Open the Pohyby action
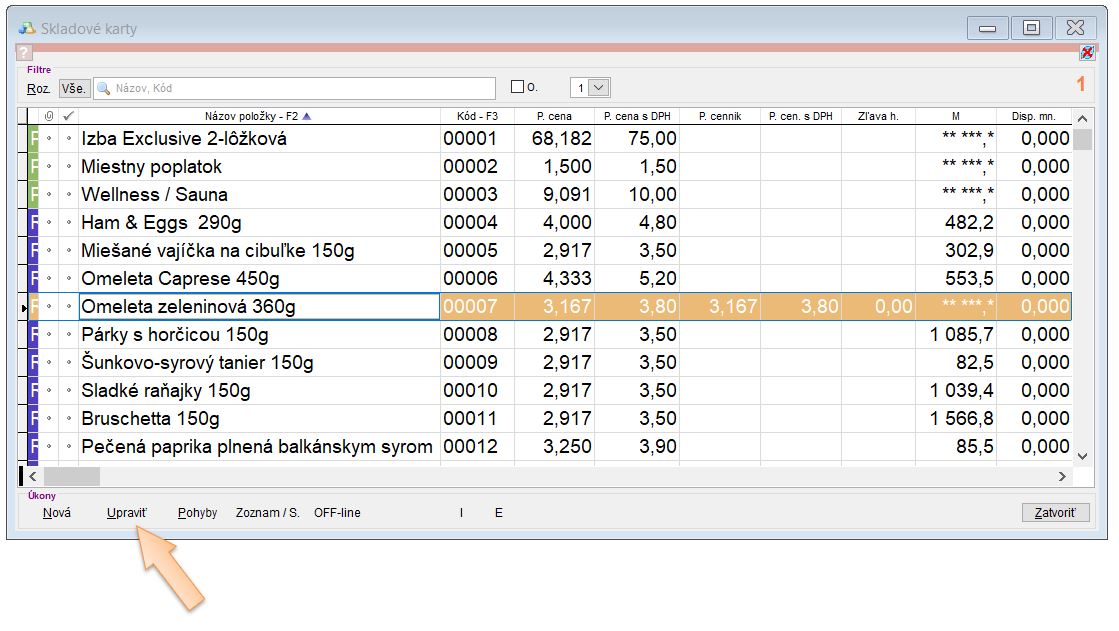This screenshot has width=1119, height=631. (197, 513)
